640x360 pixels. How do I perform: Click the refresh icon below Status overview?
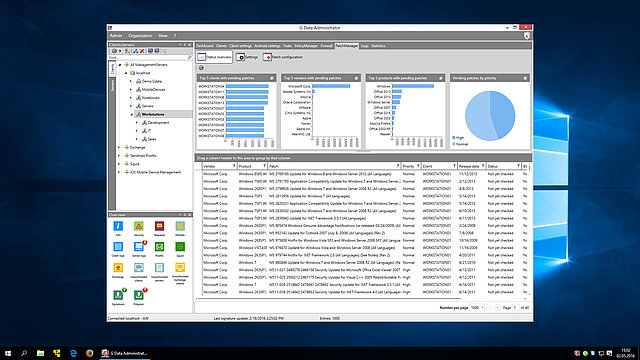click(x=201, y=68)
